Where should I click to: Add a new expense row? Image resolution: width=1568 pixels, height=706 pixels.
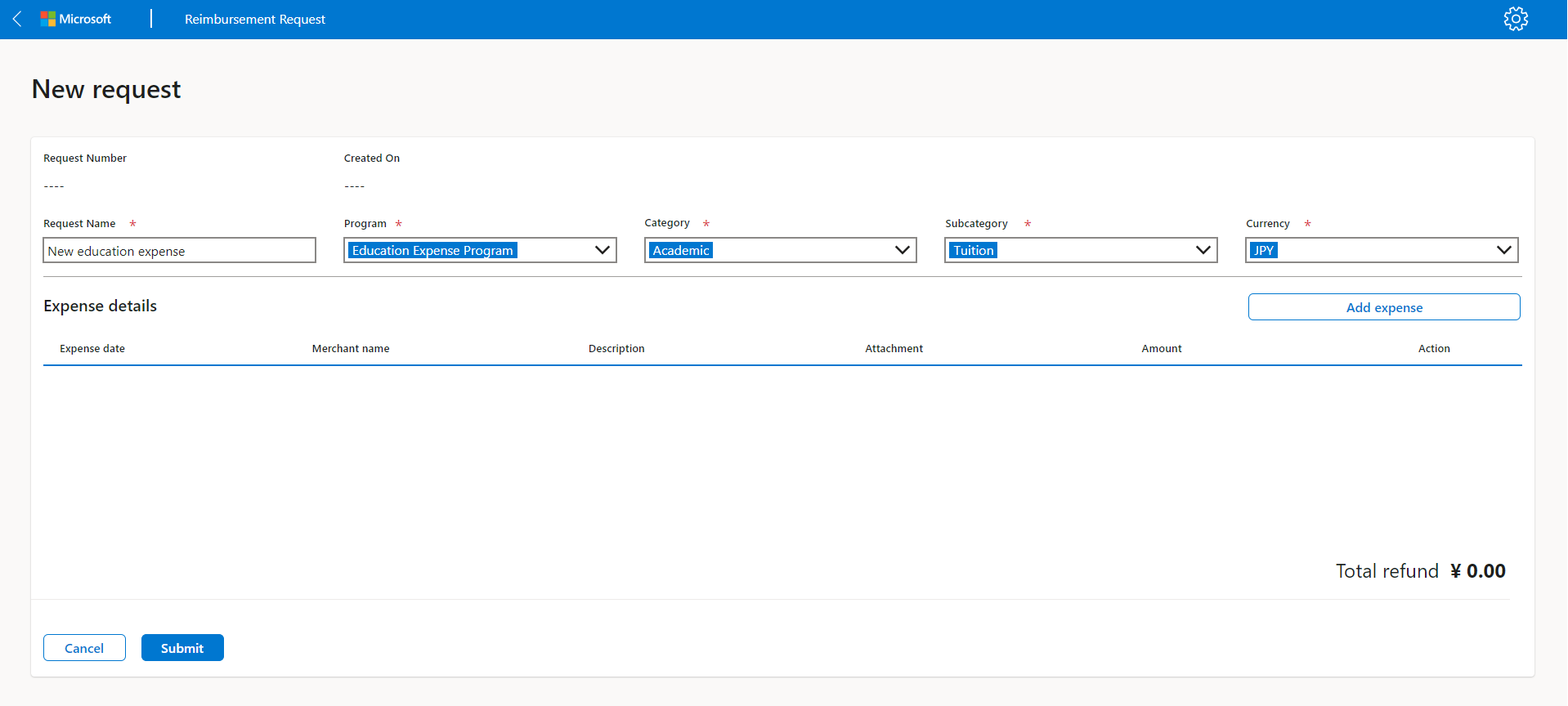(x=1384, y=307)
